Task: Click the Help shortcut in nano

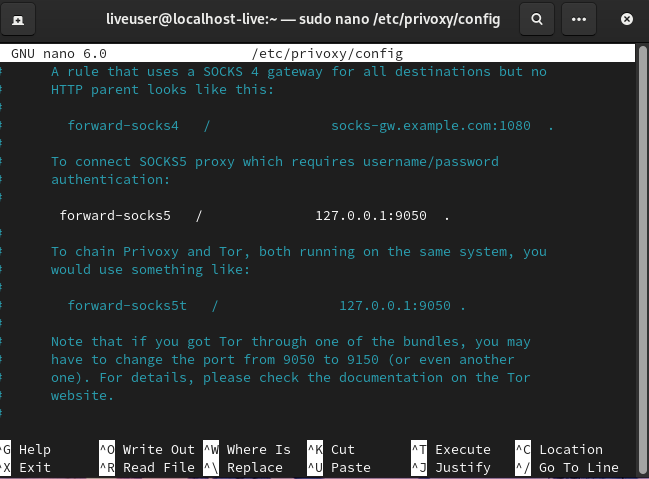Action: [34, 450]
